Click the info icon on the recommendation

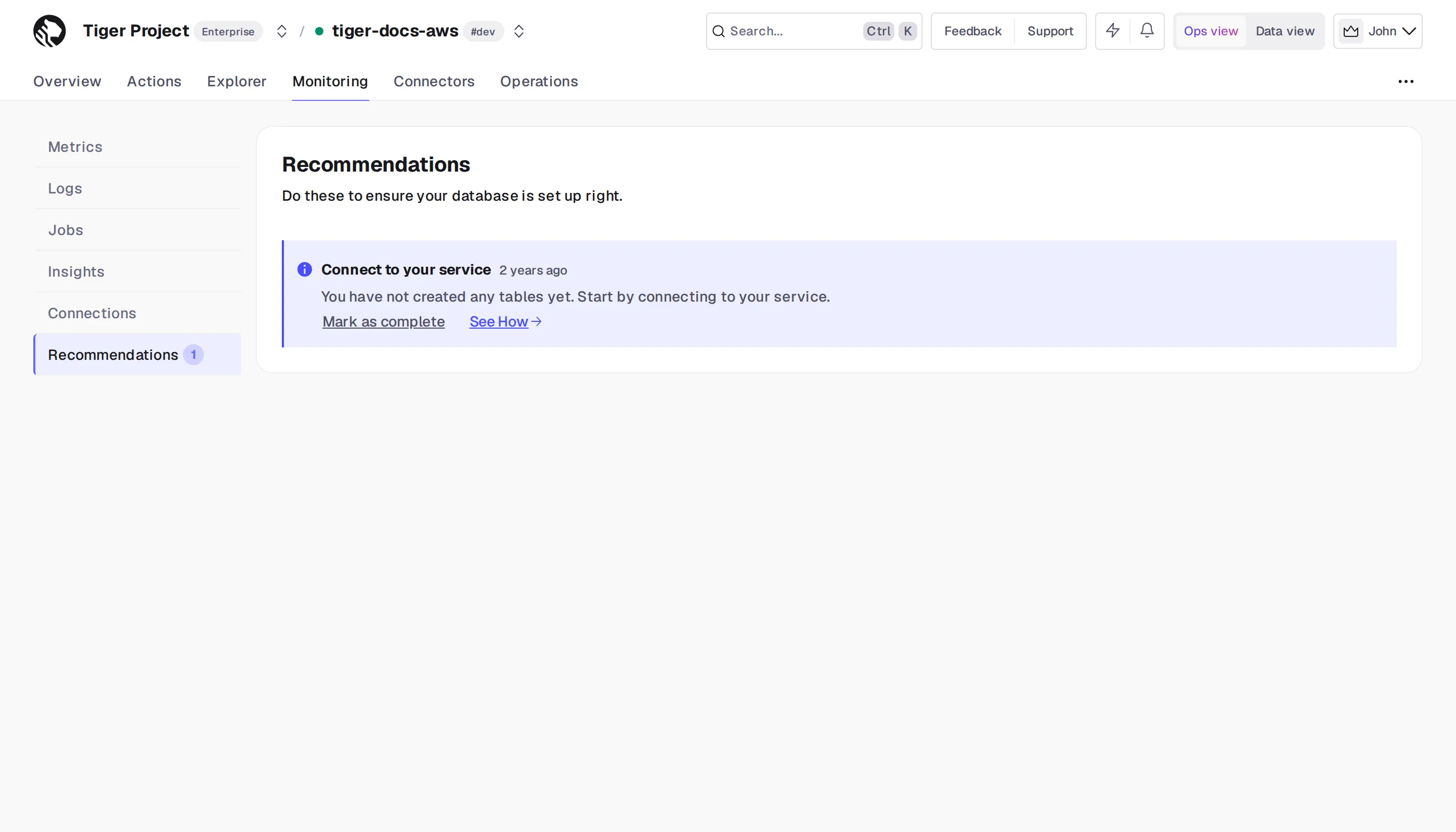305,270
